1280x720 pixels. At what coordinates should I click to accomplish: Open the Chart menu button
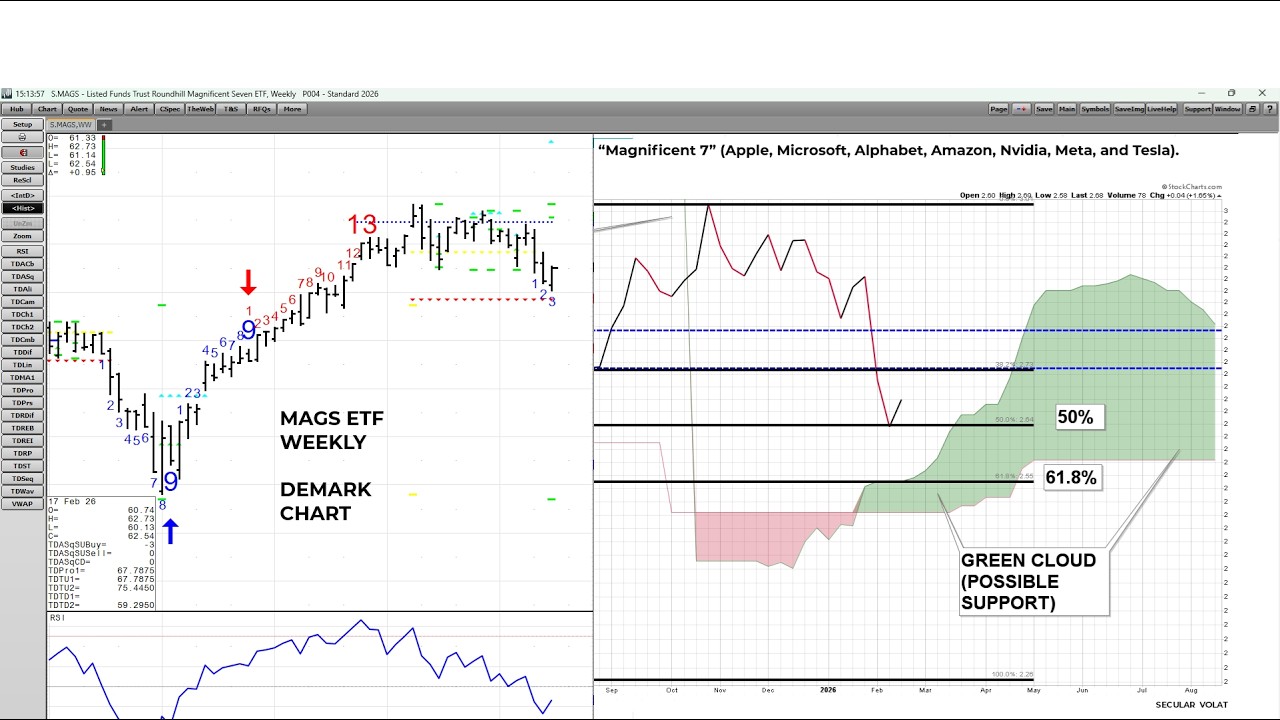(x=47, y=109)
